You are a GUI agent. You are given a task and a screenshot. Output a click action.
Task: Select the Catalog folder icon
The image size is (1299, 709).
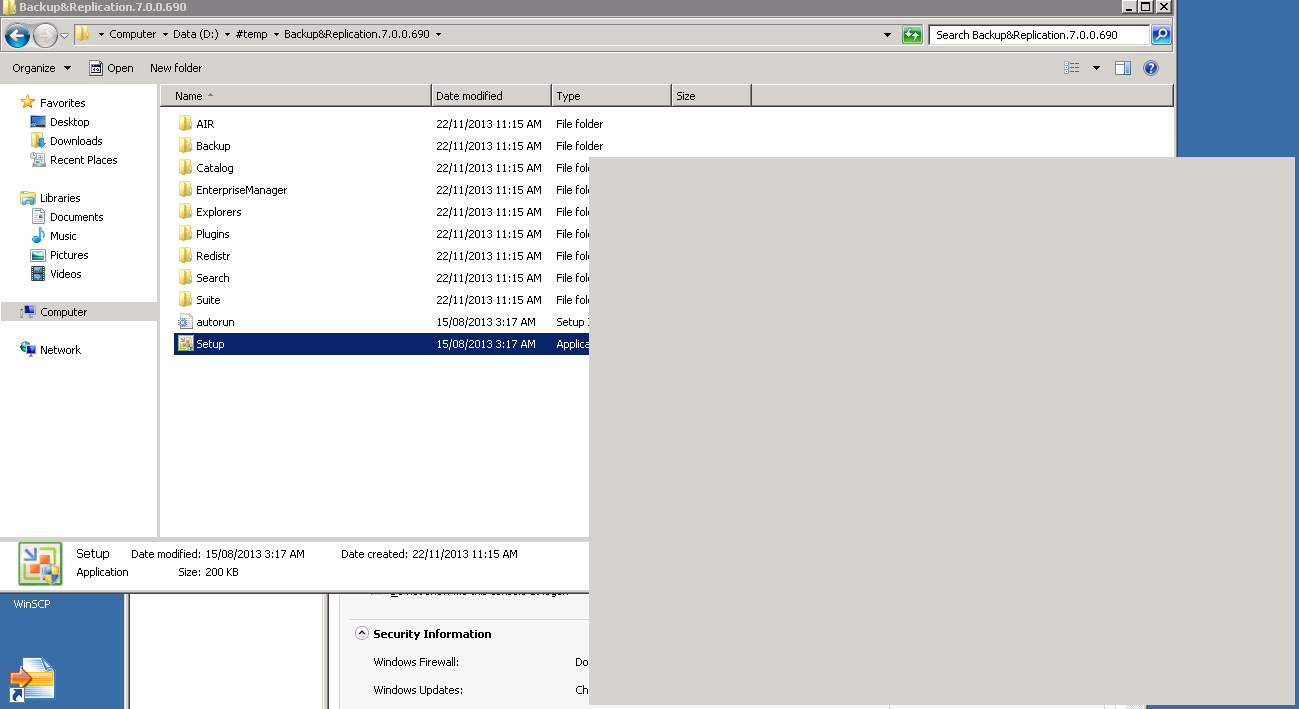185,168
